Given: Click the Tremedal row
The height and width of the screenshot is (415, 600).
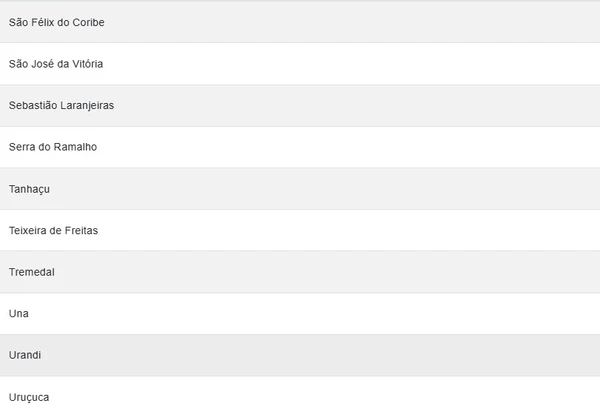Looking at the screenshot, I should (x=300, y=272).
